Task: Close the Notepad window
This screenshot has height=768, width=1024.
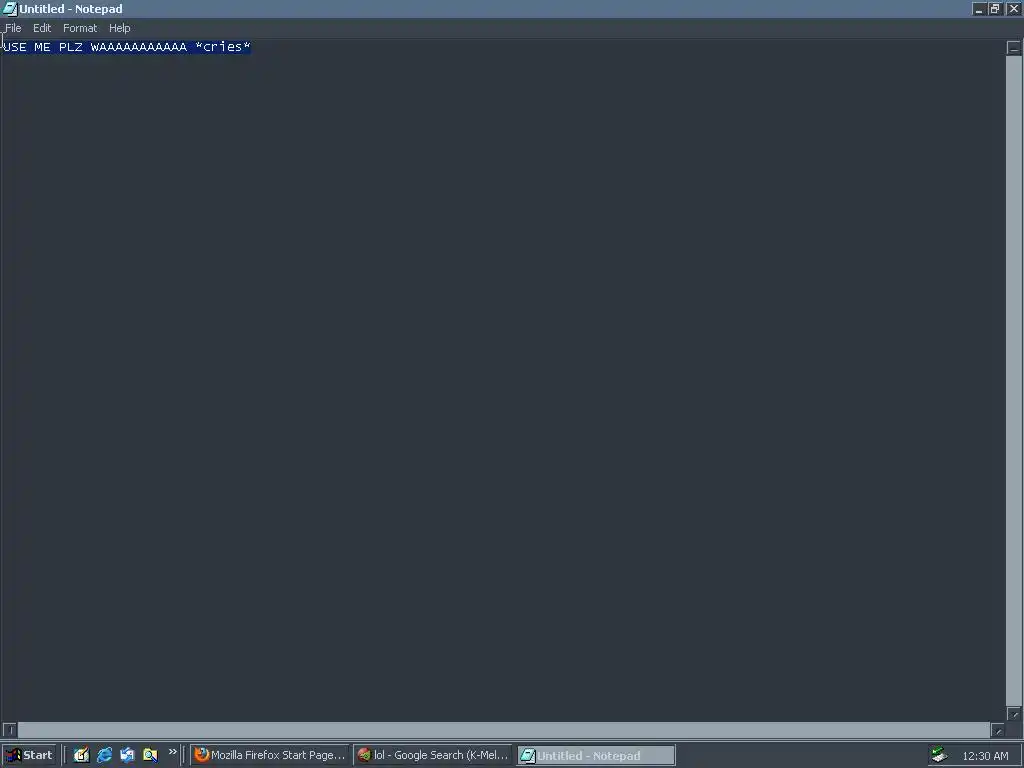Action: coord(1014,8)
